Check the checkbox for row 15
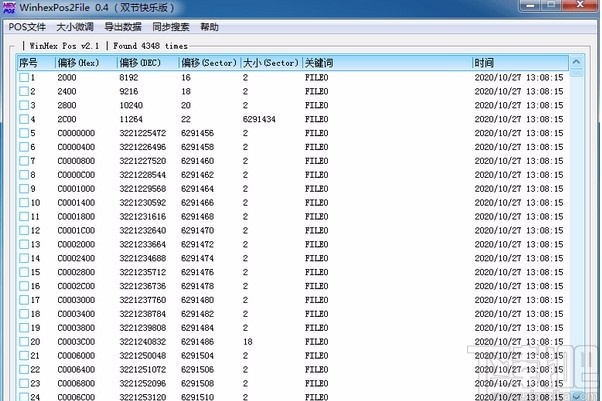The height and width of the screenshot is (401, 602). 24,272
